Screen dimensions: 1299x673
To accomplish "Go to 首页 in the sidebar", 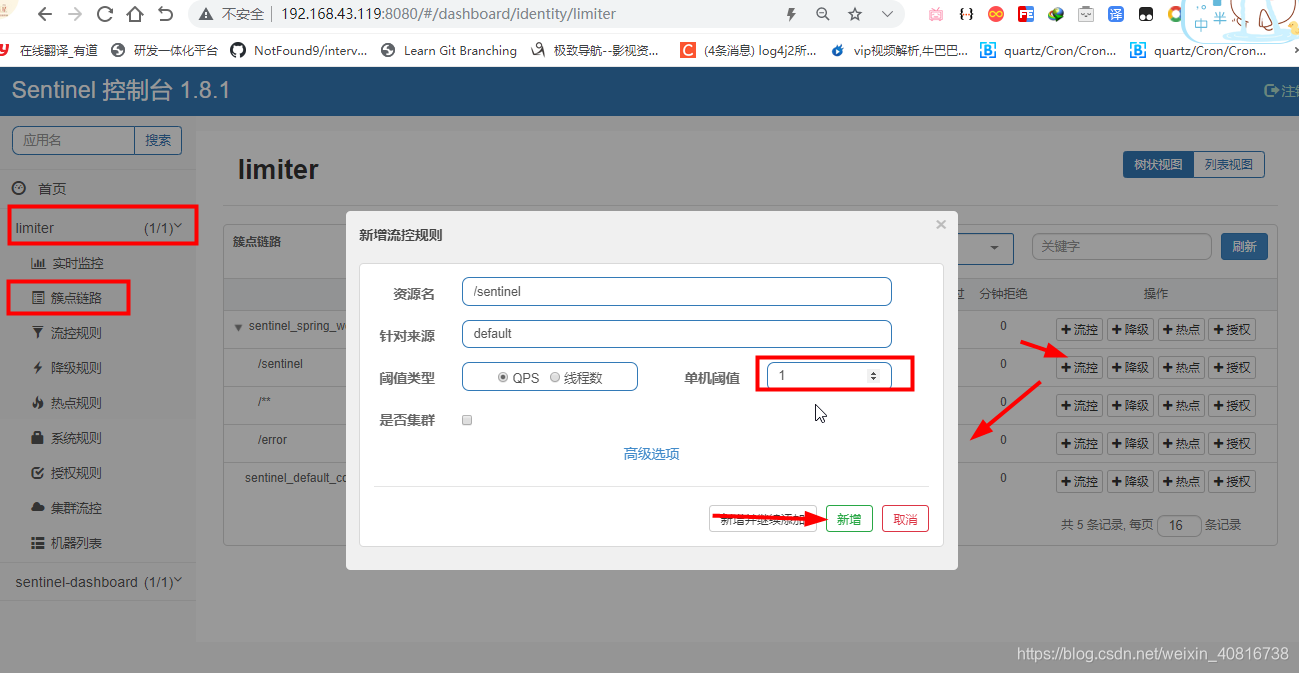I will [x=52, y=187].
